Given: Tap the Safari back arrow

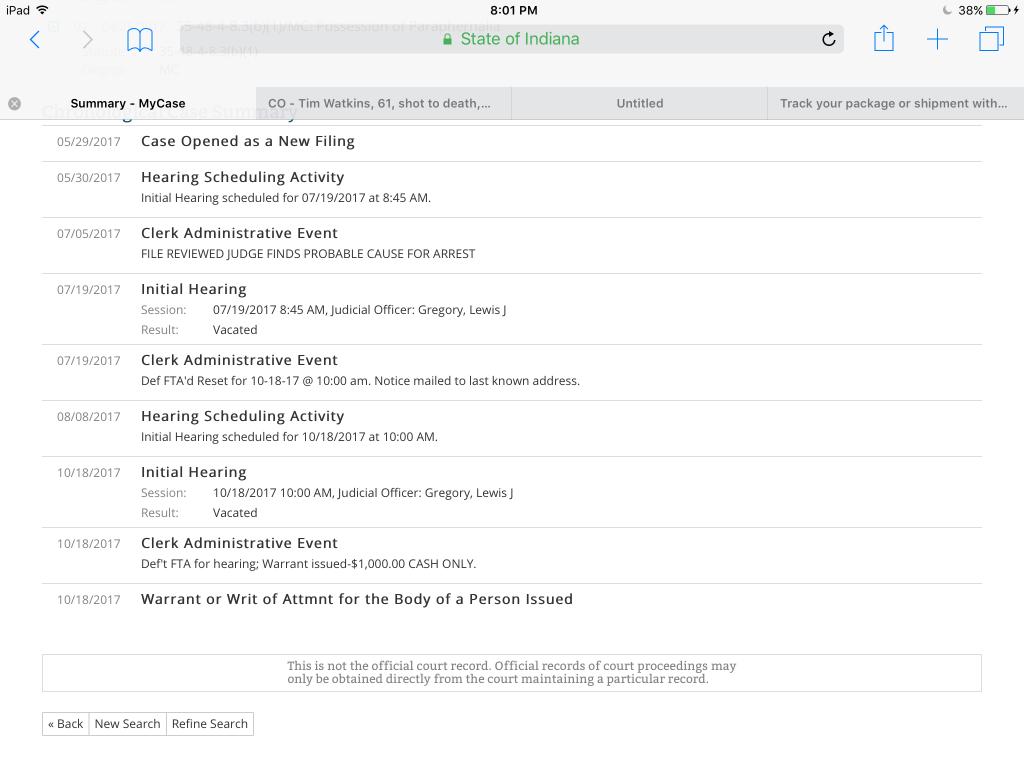Looking at the screenshot, I should point(35,40).
